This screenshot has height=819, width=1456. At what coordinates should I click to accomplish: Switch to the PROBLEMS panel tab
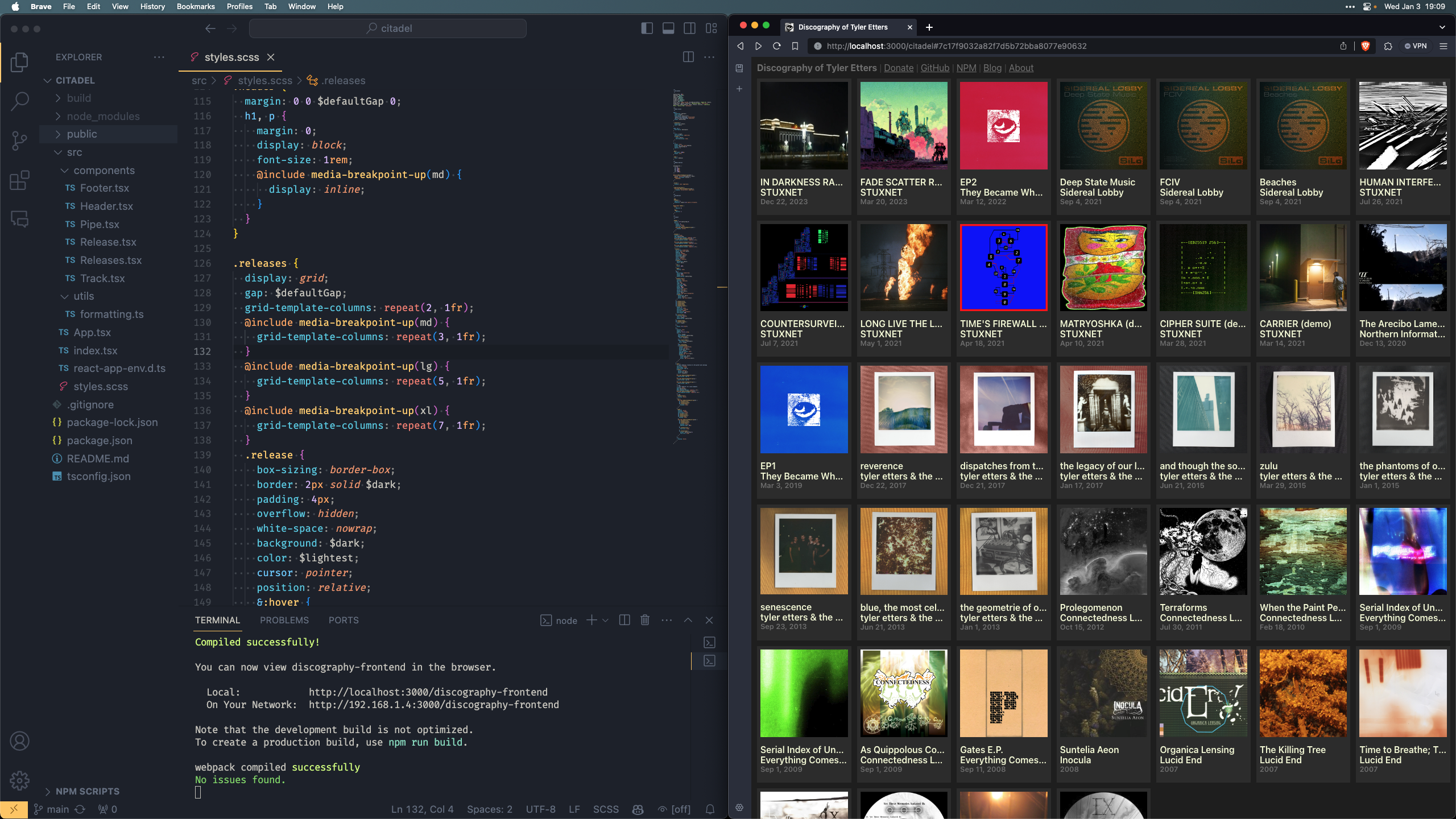[284, 620]
